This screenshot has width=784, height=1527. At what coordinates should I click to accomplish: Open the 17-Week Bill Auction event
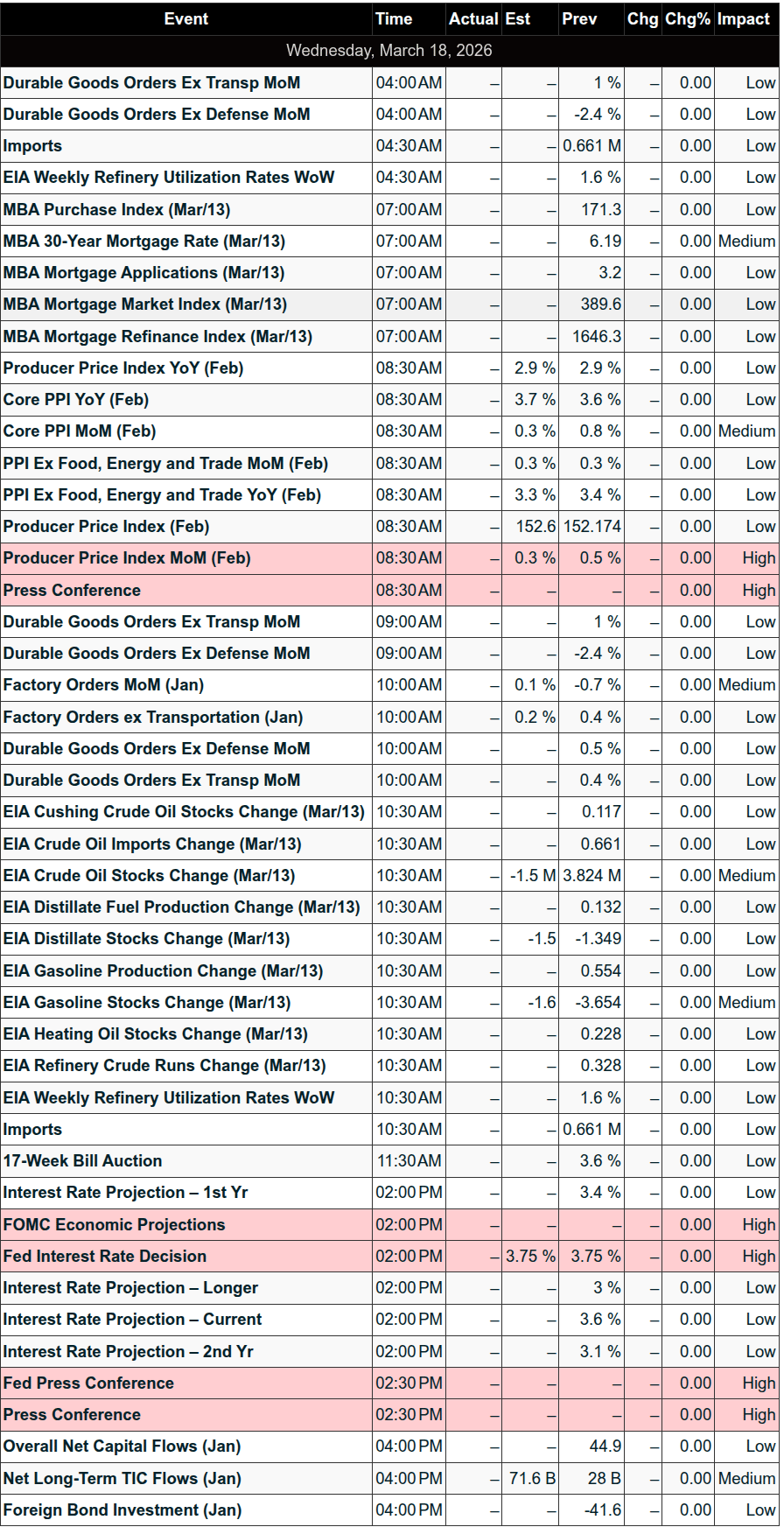coord(82,1160)
